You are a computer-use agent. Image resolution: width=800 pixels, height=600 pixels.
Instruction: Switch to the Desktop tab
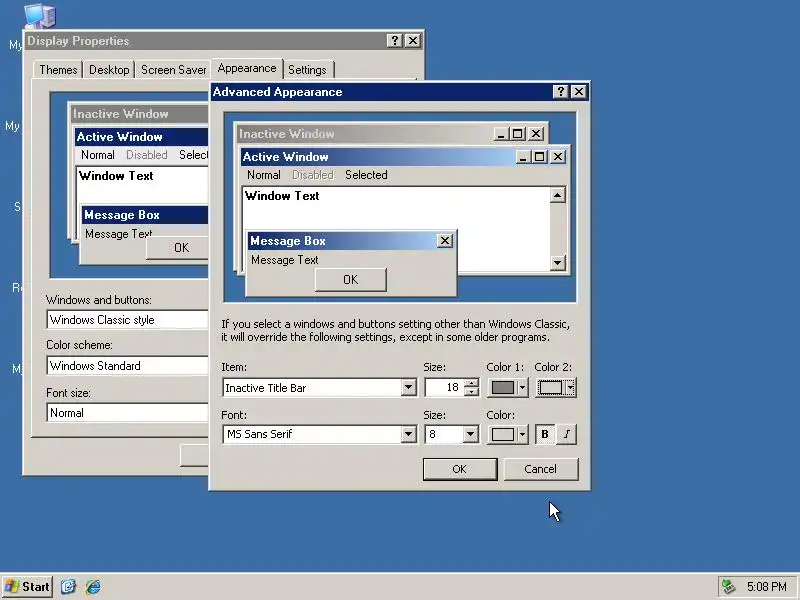[109, 70]
